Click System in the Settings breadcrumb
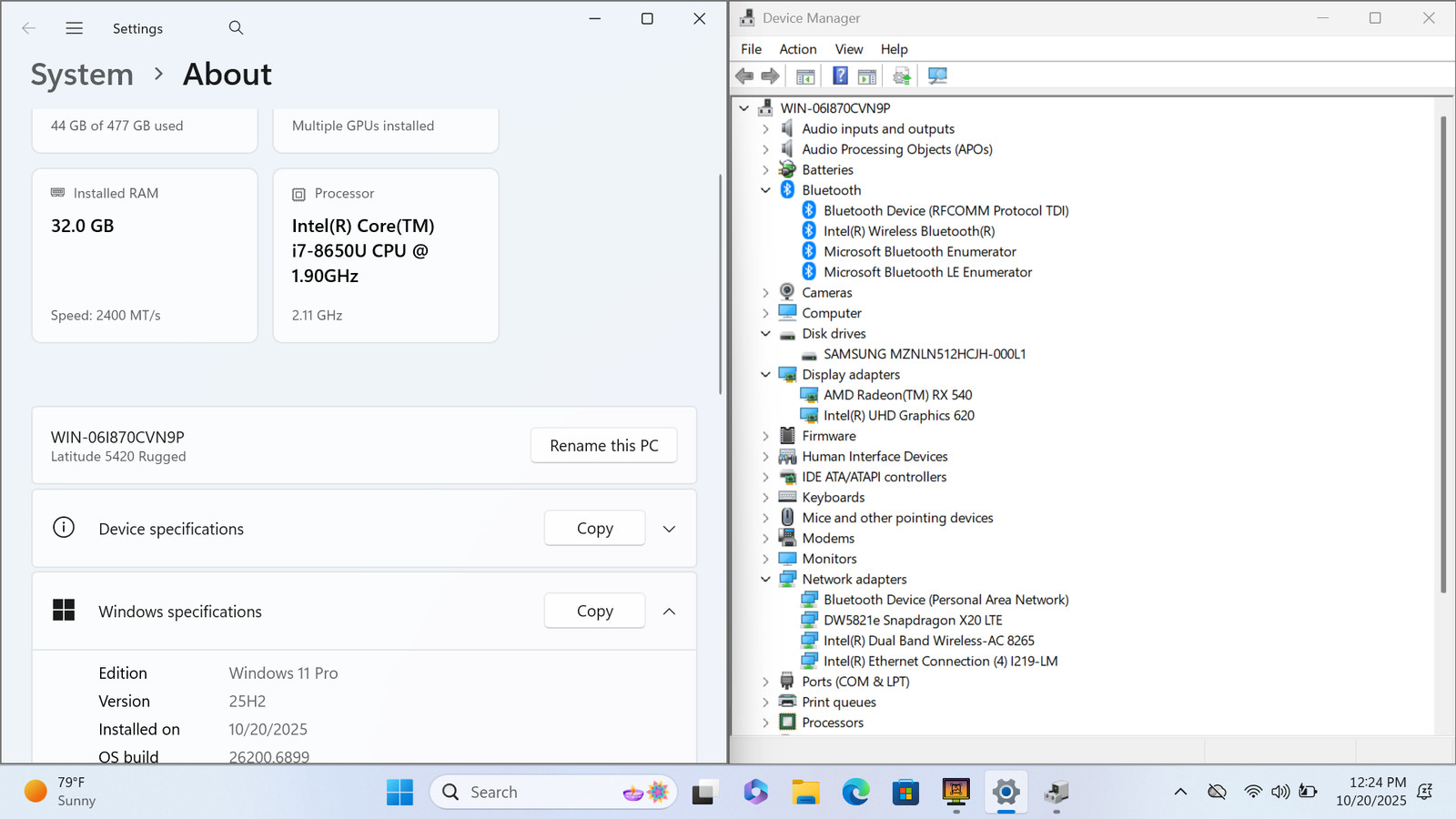1456x819 pixels. (x=82, y=75)
